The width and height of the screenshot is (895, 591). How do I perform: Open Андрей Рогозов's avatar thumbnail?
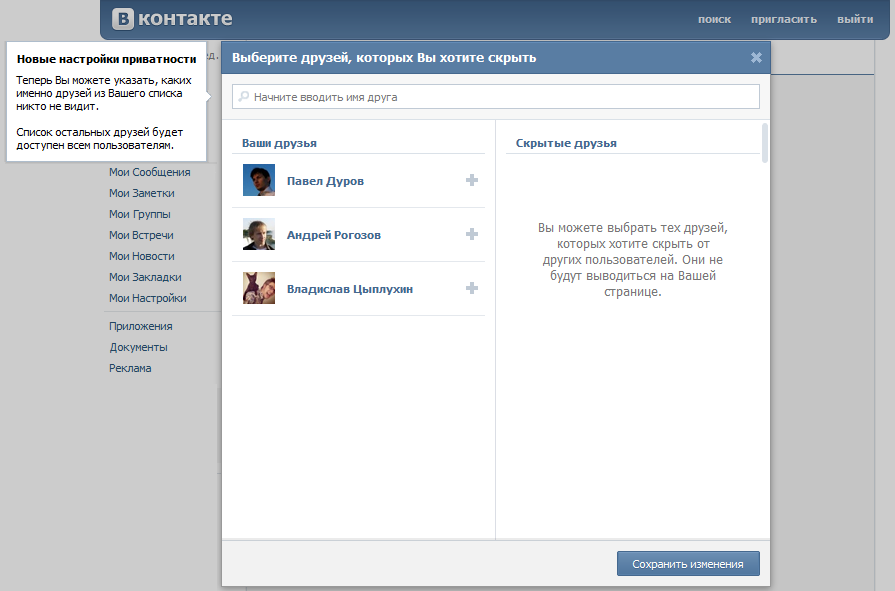[x=259, y=234]
